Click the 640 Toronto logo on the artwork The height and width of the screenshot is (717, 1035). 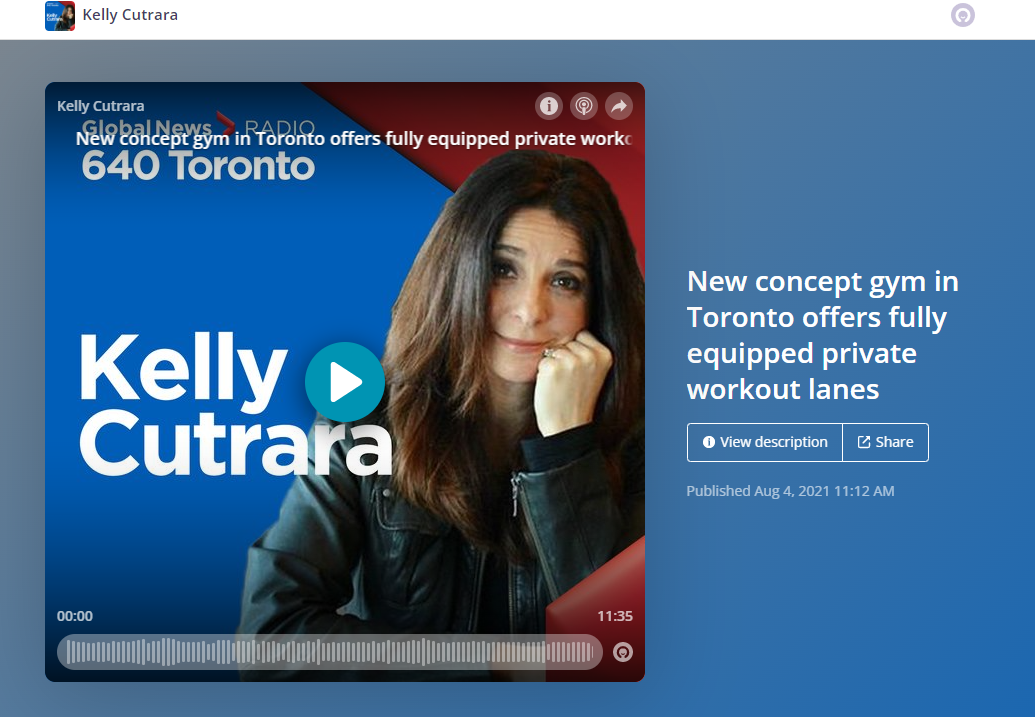click(198, 165)
